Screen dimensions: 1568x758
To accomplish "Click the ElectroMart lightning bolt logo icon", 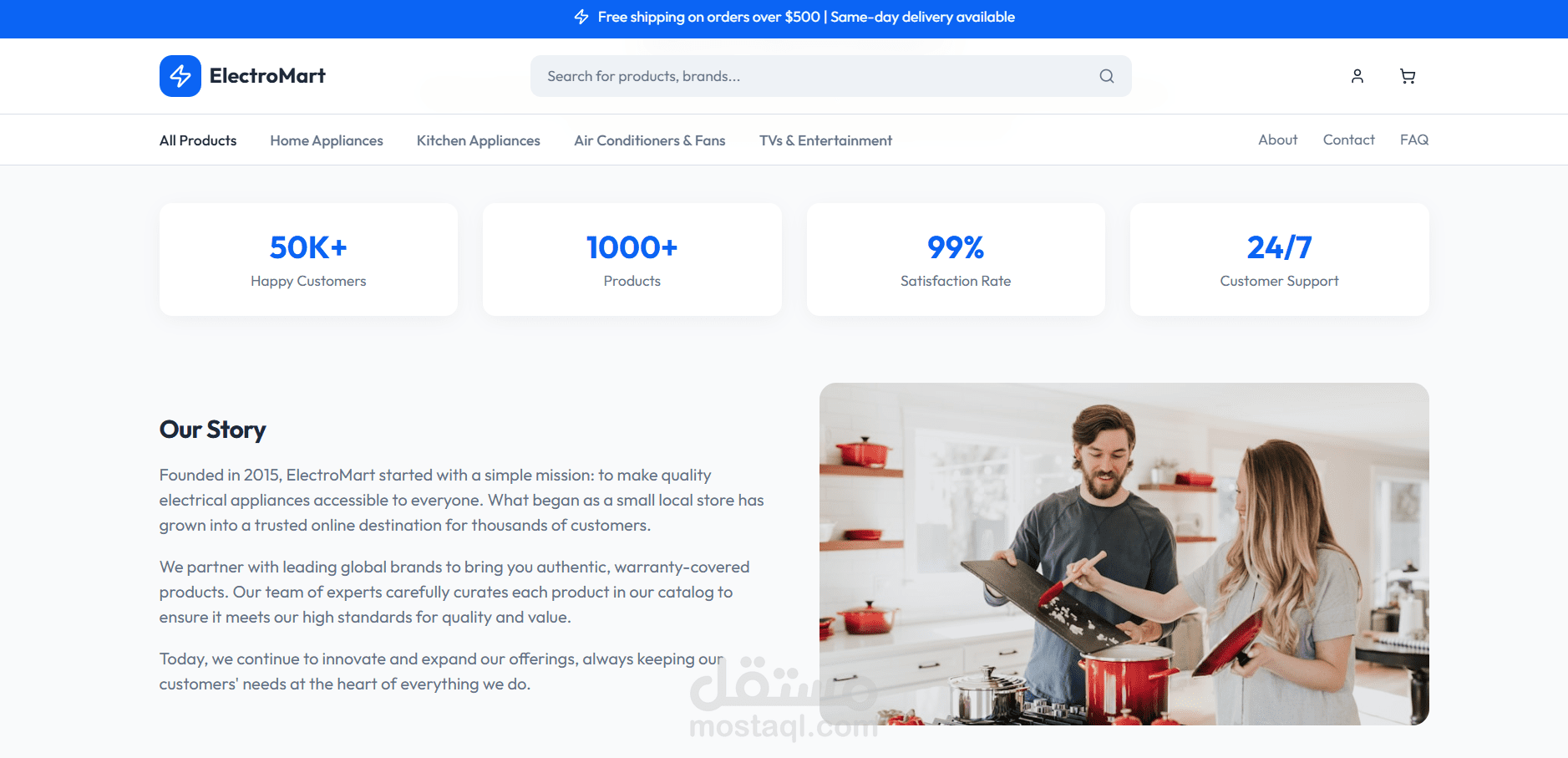I will pyautogui.click(x=180, y=76).
